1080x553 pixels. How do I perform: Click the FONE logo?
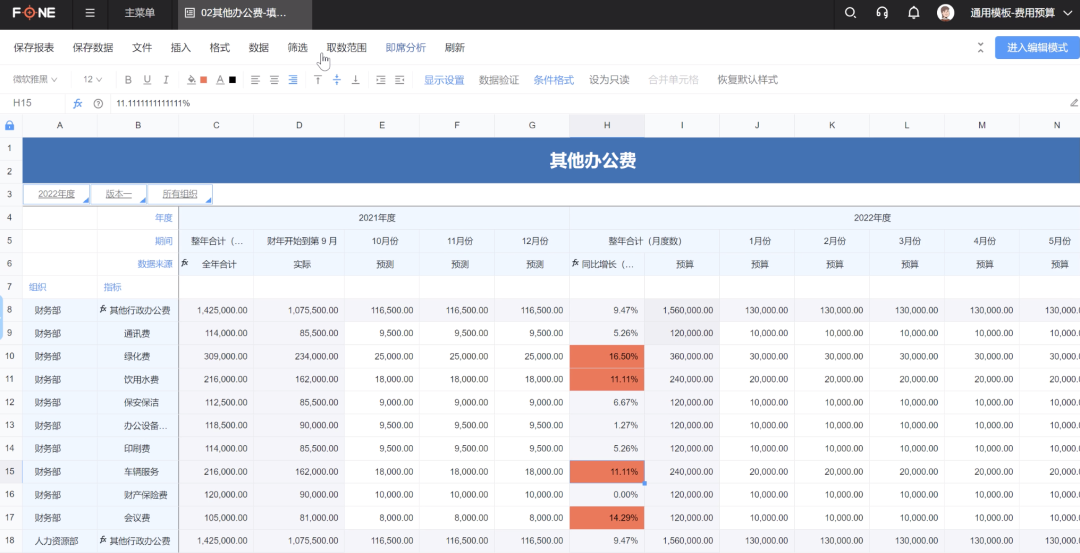point(33,13)
